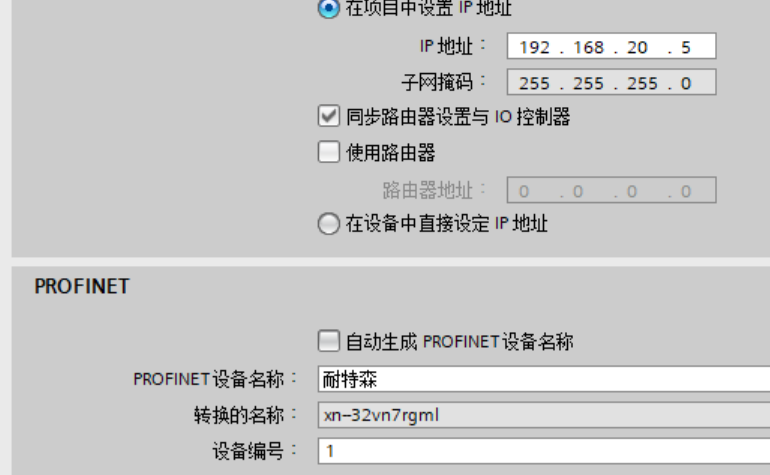Click the last octet 5 of IP 地址
The image size is (770, 475).
[x=686, y=47]
